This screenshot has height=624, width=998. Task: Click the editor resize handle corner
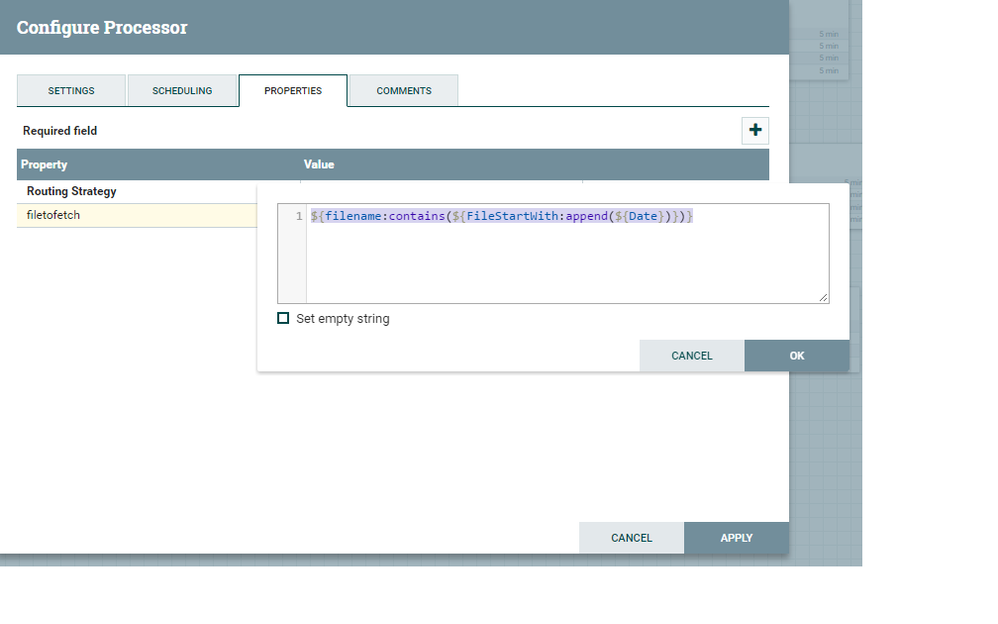pos(823,297)
